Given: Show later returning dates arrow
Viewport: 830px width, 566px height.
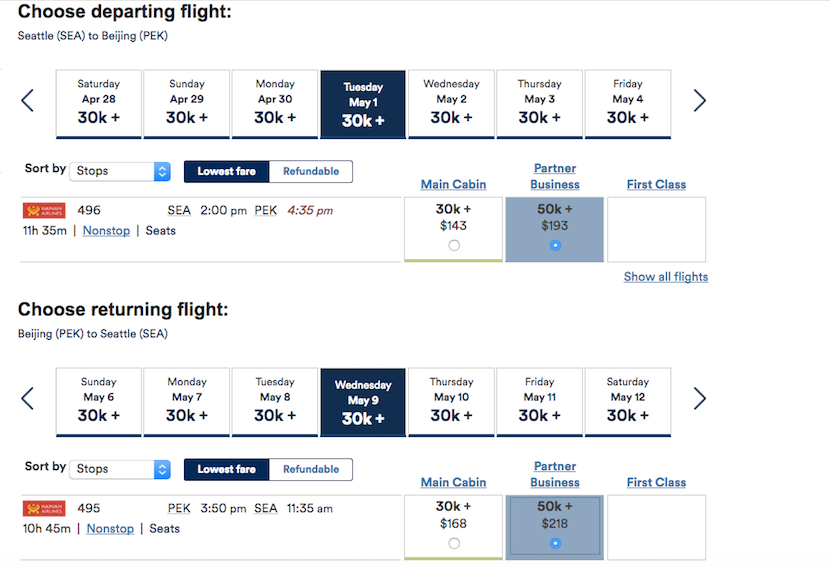Looking at the screenshot, I should pyautogui.click(x=700, y=399).
